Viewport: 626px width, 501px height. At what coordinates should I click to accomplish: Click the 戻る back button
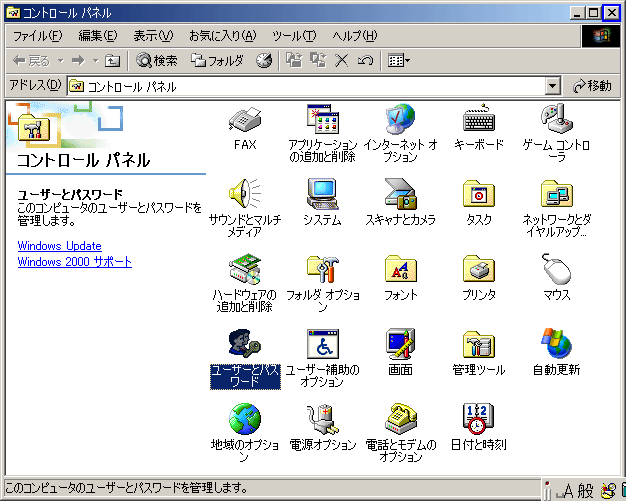32,61
